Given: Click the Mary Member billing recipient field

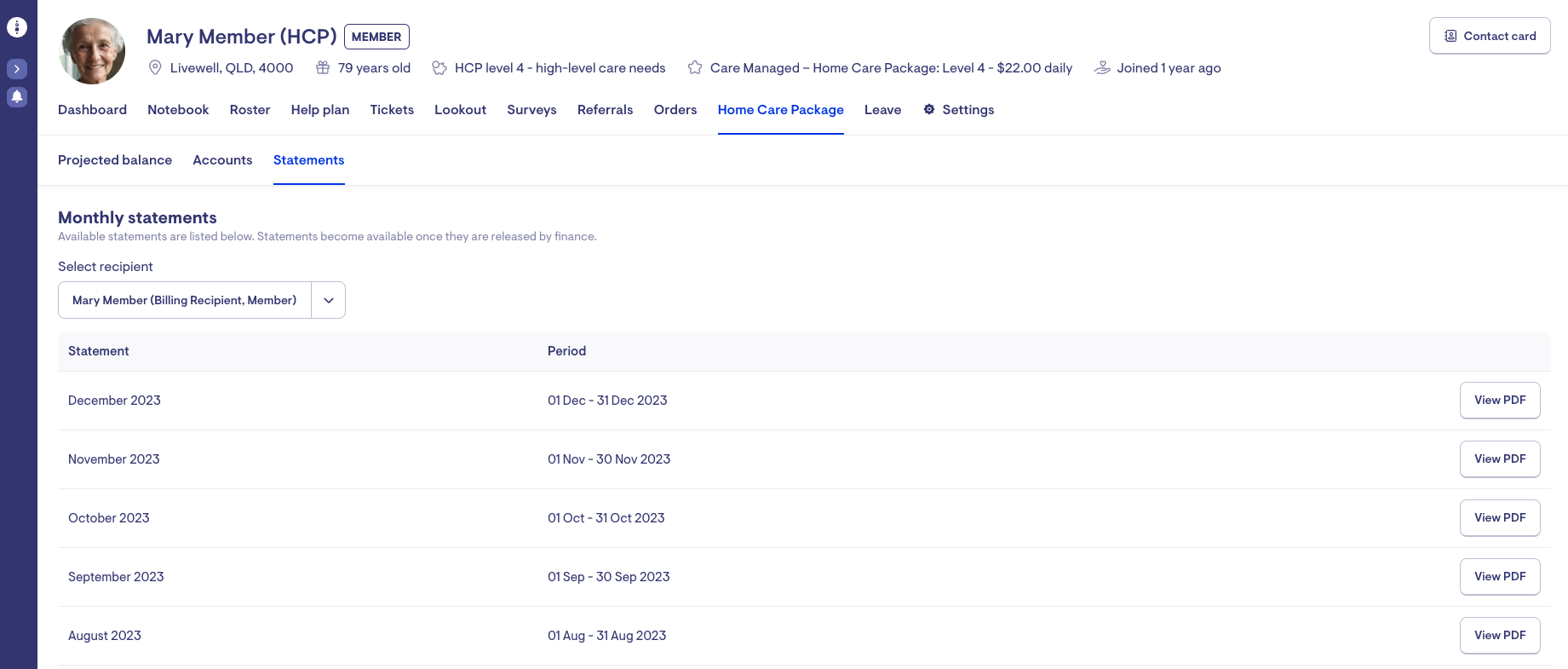Looking at the screenshot, I should [185, 300].
